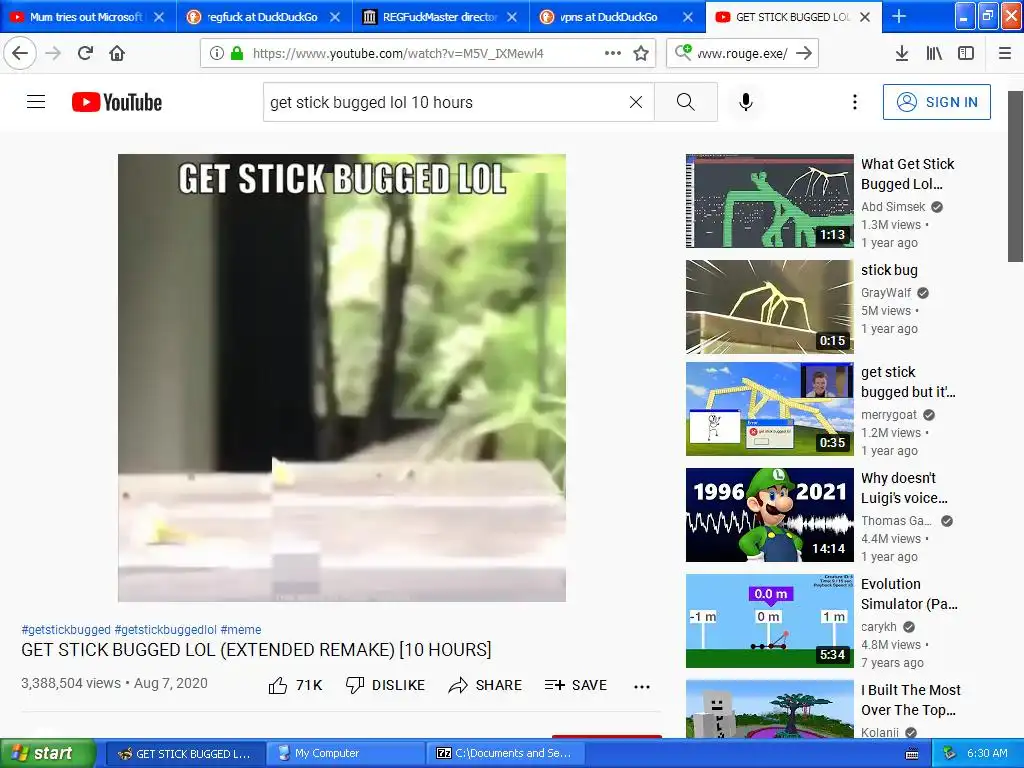Share the video

(485, 685)
